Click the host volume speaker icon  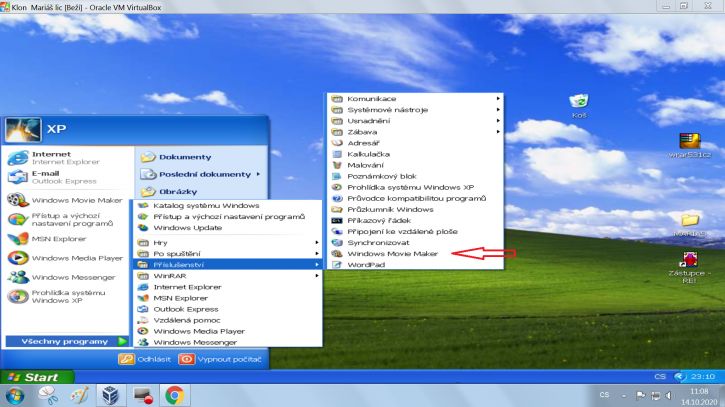pyautogui.click(x=668, y=395)
